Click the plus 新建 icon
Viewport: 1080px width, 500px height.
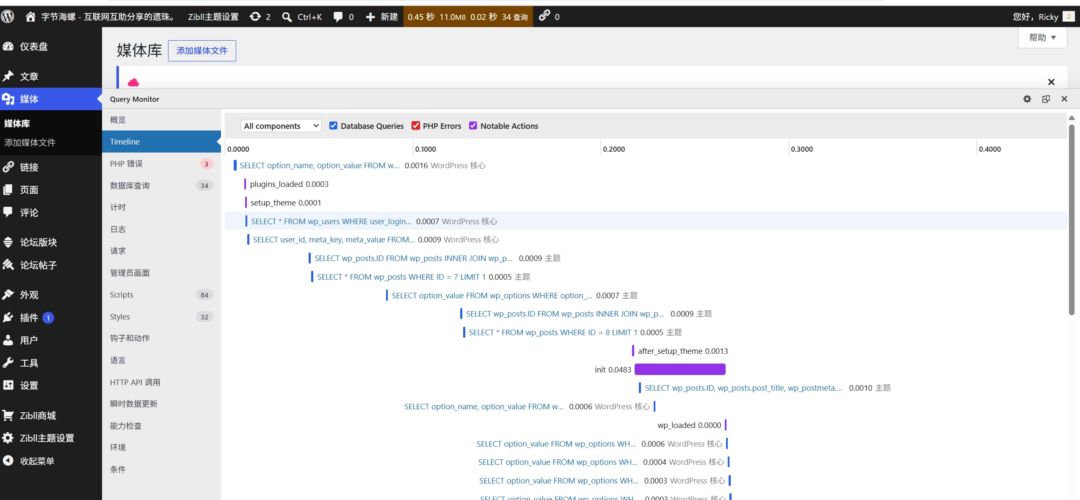[x=370, y=17]
